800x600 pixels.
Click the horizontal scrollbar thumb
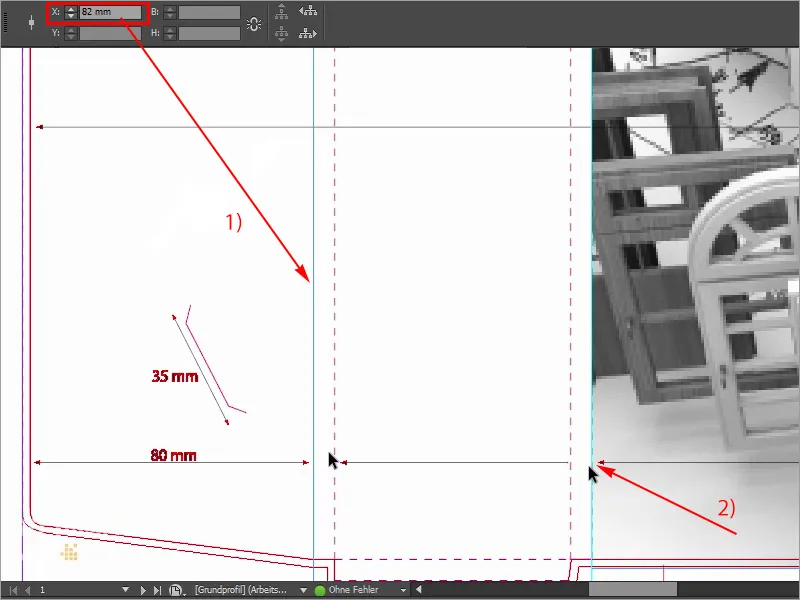click(633, 590)
